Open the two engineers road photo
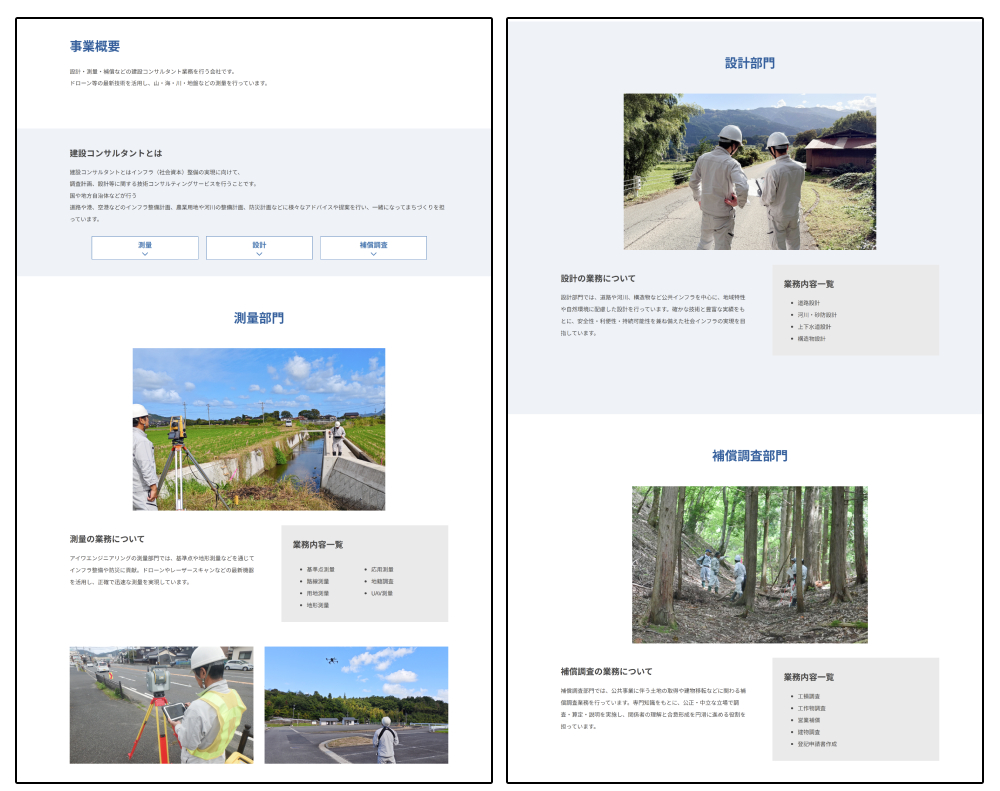Image resolution: width=1000 pixels, height=791 pixels. tap(749, 171)
